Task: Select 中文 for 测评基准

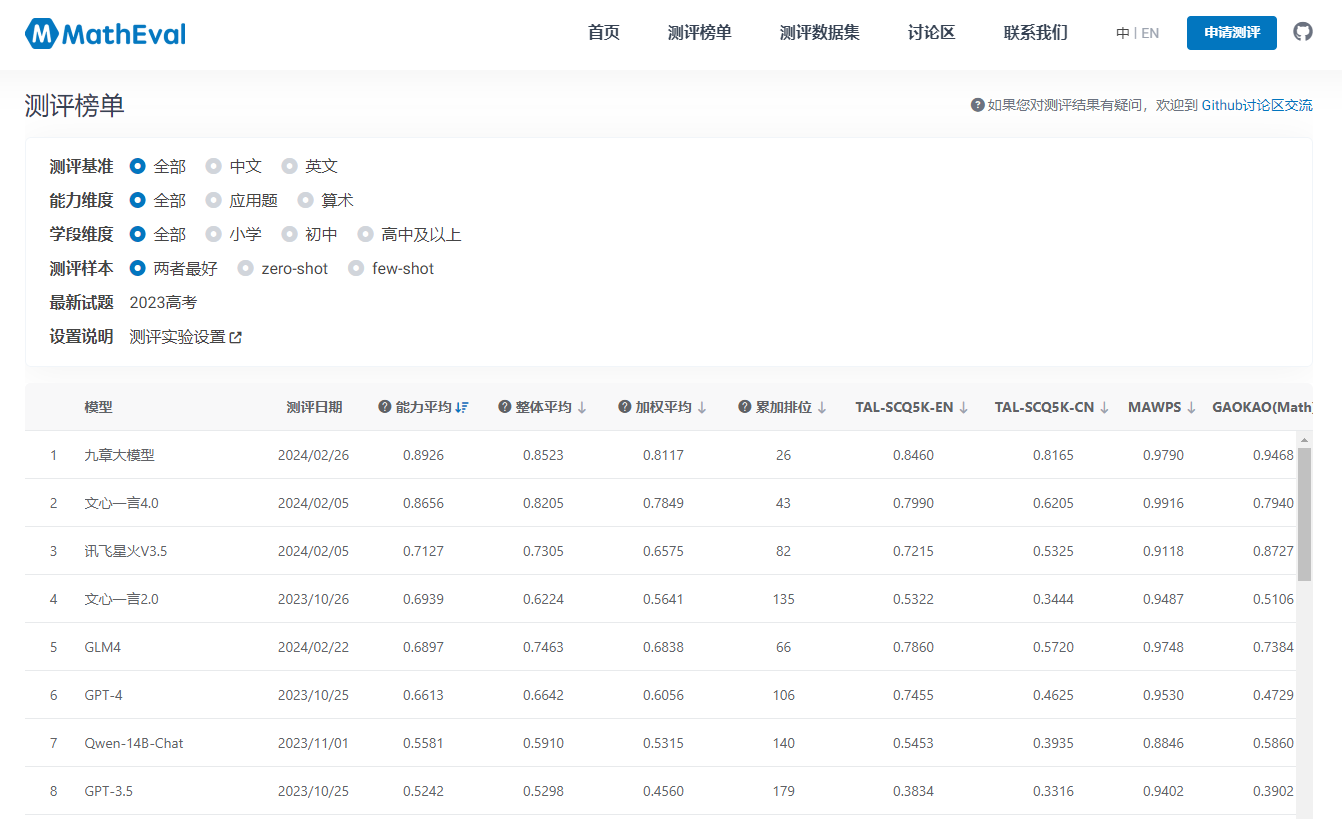Action: 214,166
